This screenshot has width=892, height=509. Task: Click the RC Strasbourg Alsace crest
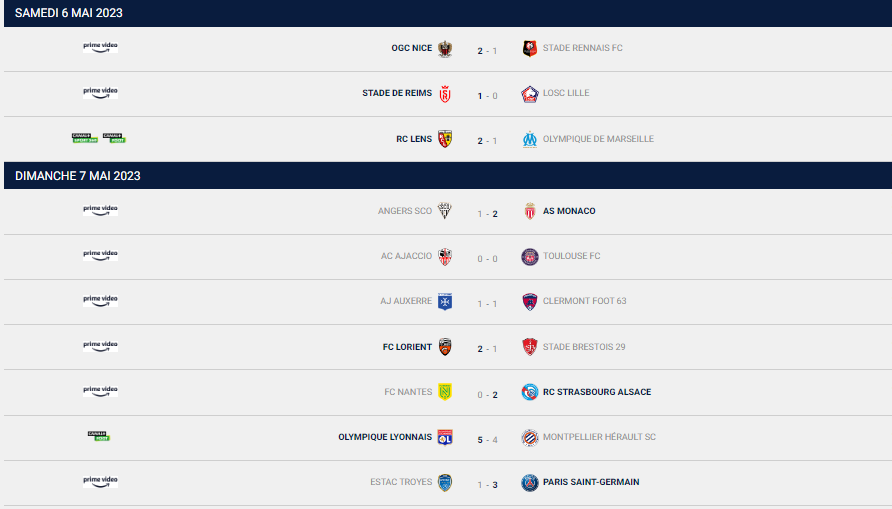530,392
